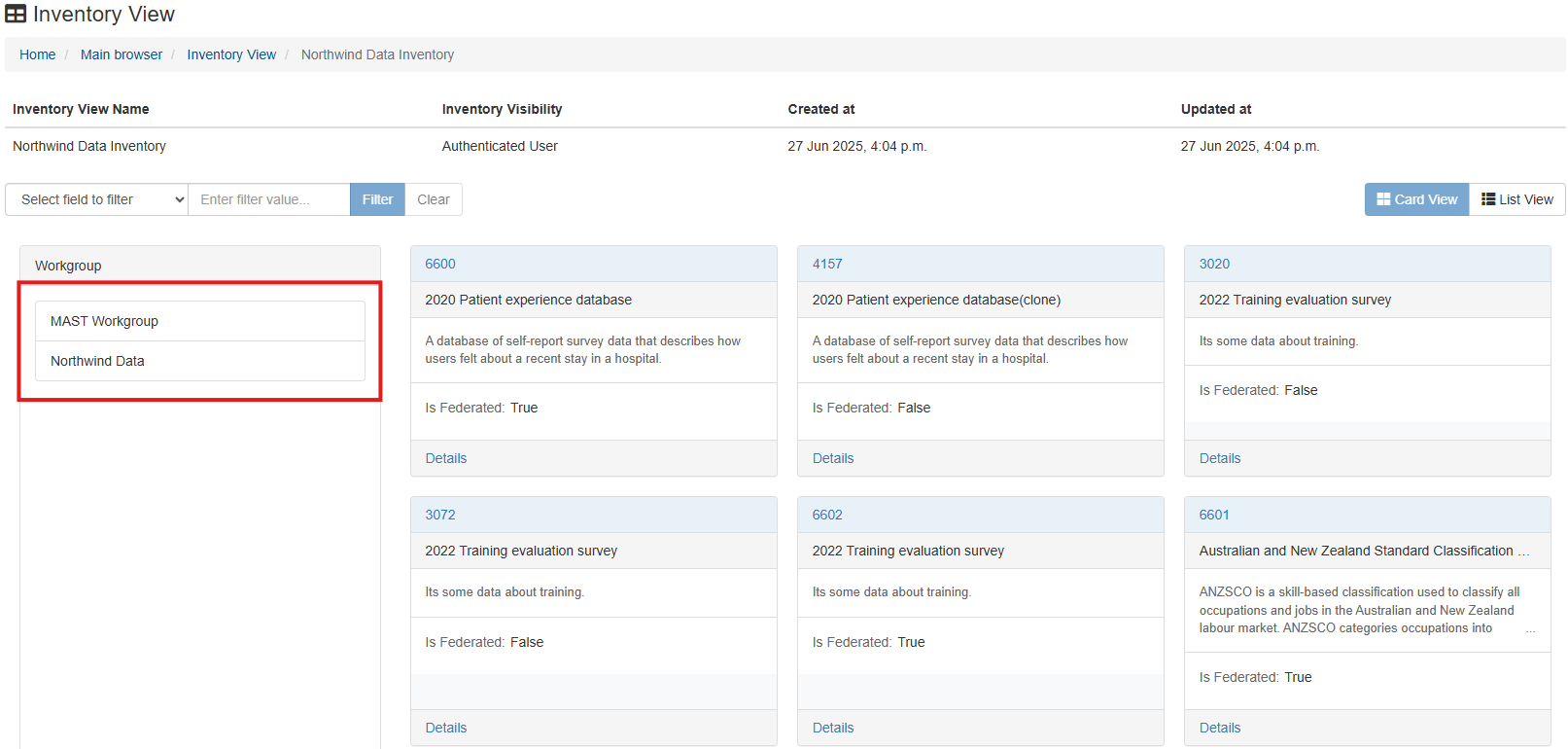Select Northwind Data workgroup item
The image size is (1568, 749).
tap(97, 361)
